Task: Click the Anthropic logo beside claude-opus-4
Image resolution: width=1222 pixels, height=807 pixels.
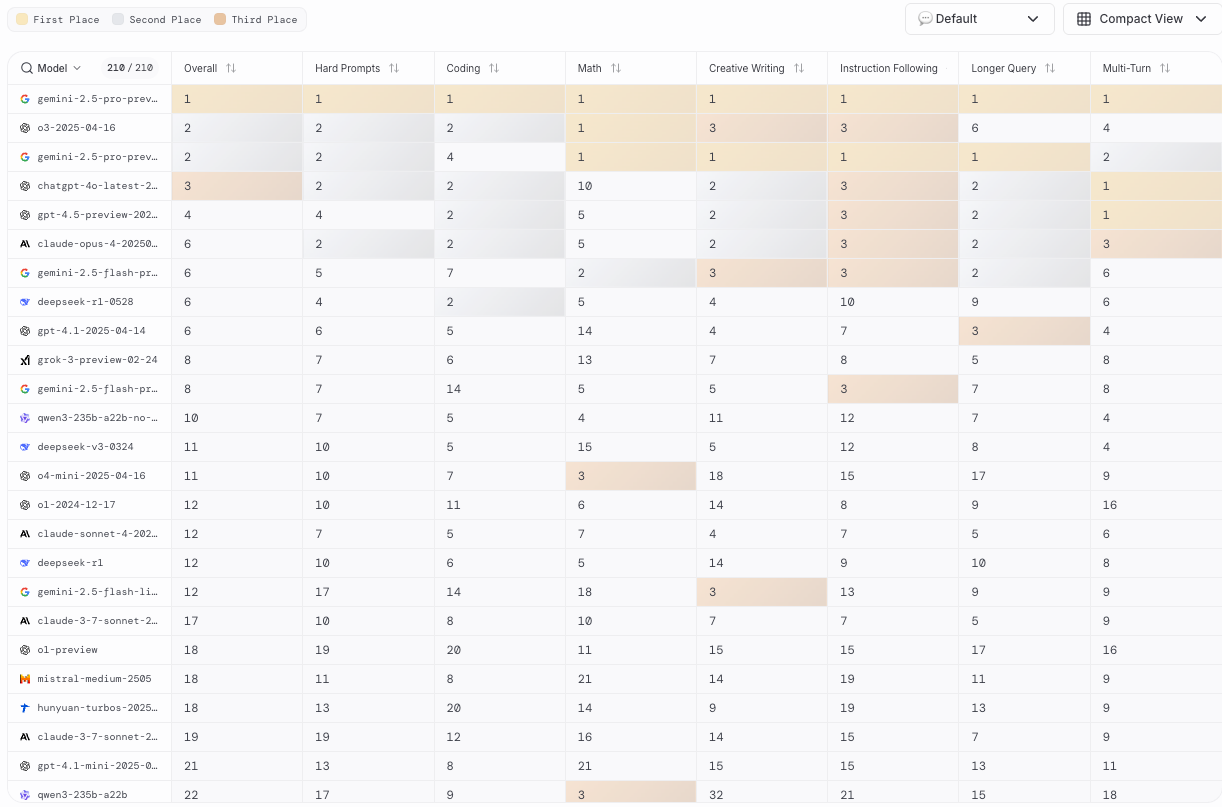Action: (x=25, y=244)
